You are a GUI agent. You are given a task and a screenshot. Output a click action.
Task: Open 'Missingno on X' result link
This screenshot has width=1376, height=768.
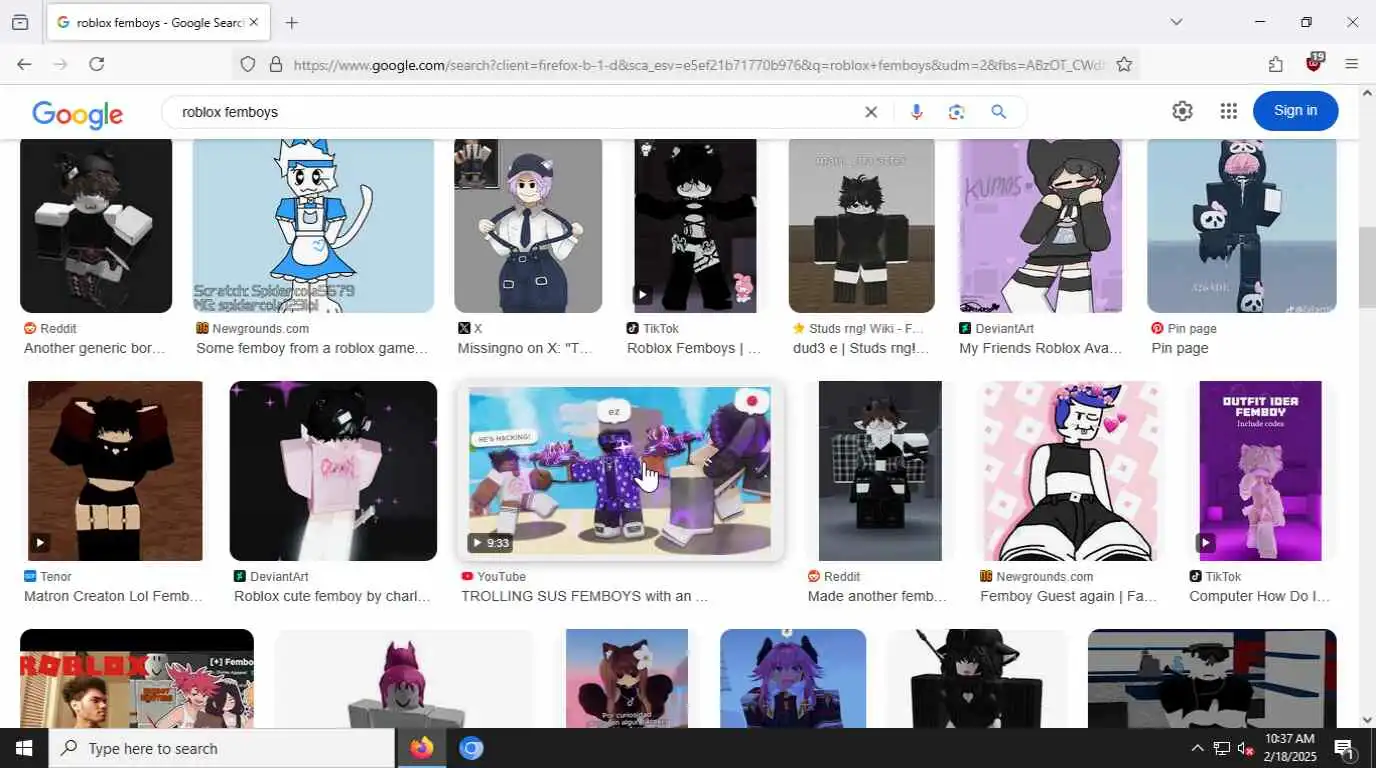click(x=525, y=348)
